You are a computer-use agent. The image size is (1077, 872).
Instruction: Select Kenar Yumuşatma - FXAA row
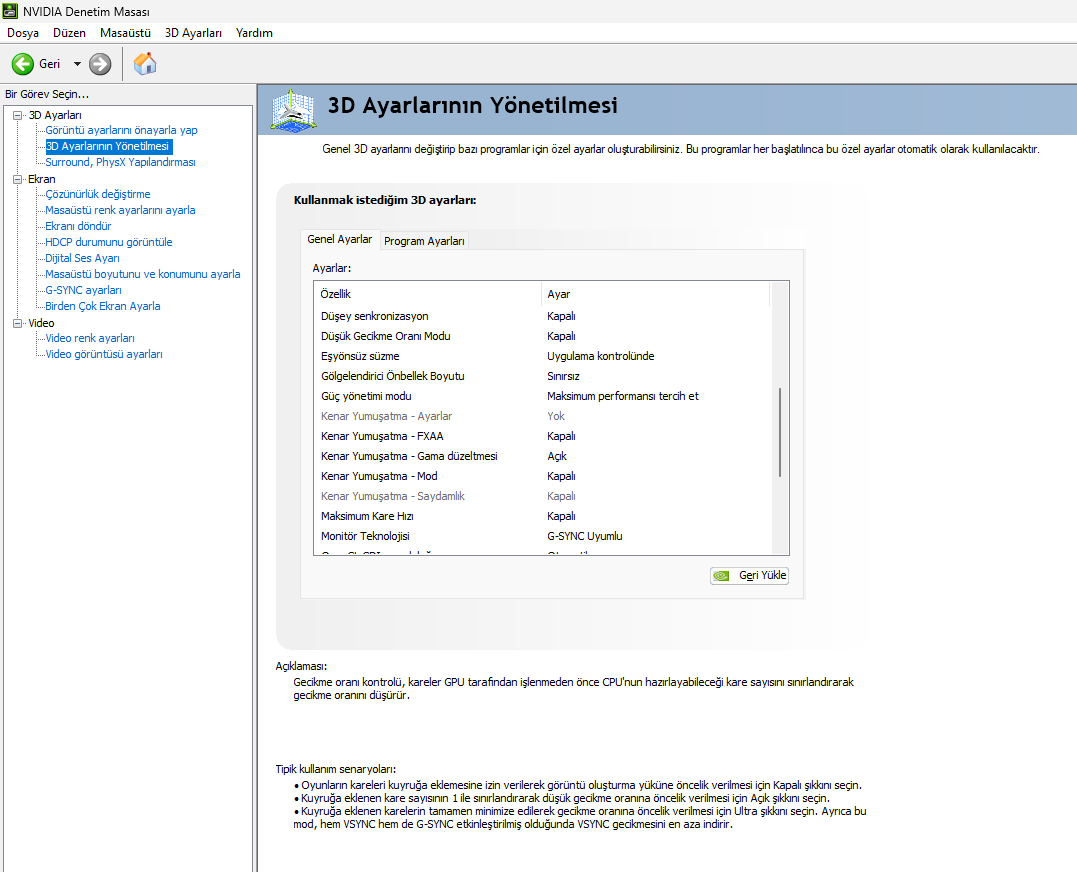pos(543,436)
